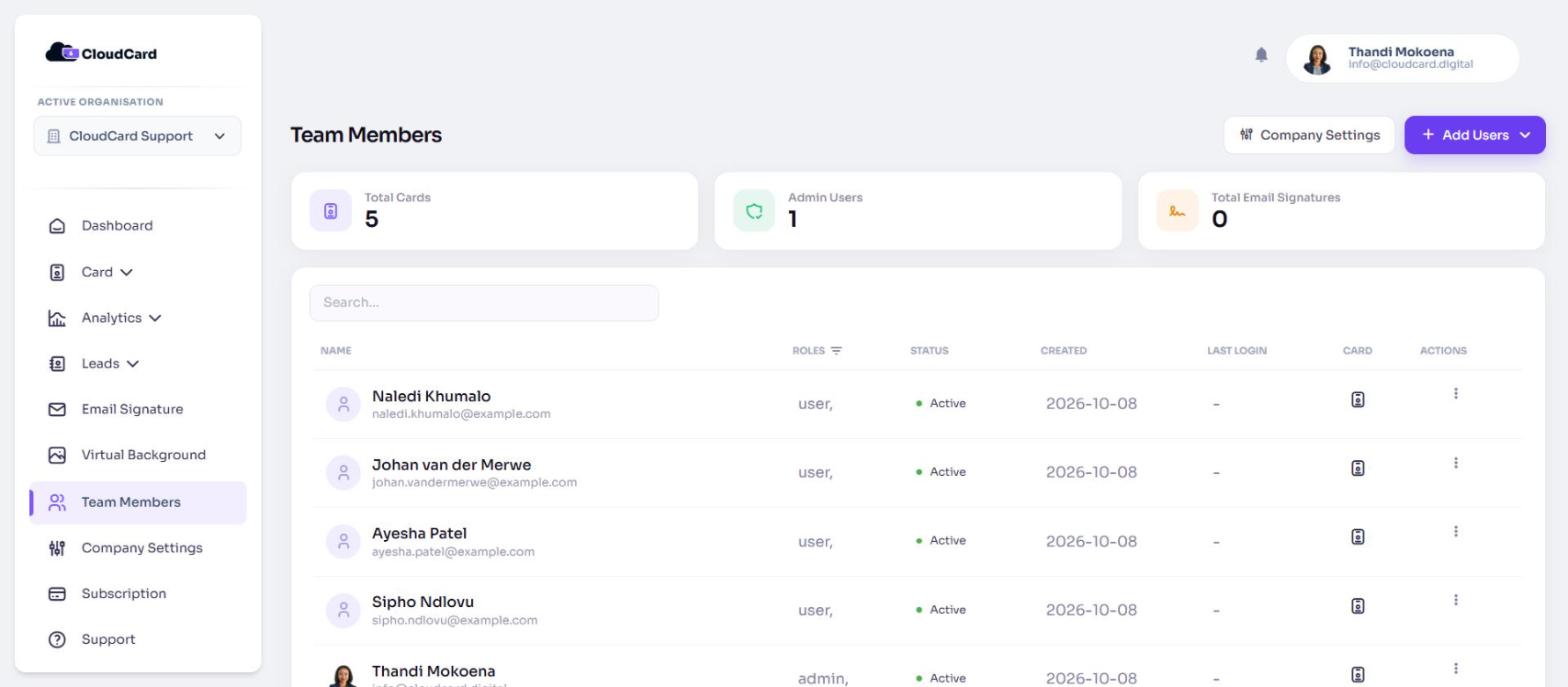Open Thandi Mokoena's card icon in table
Viewport: 1568px width, 687px height.
coord(1358,675)
